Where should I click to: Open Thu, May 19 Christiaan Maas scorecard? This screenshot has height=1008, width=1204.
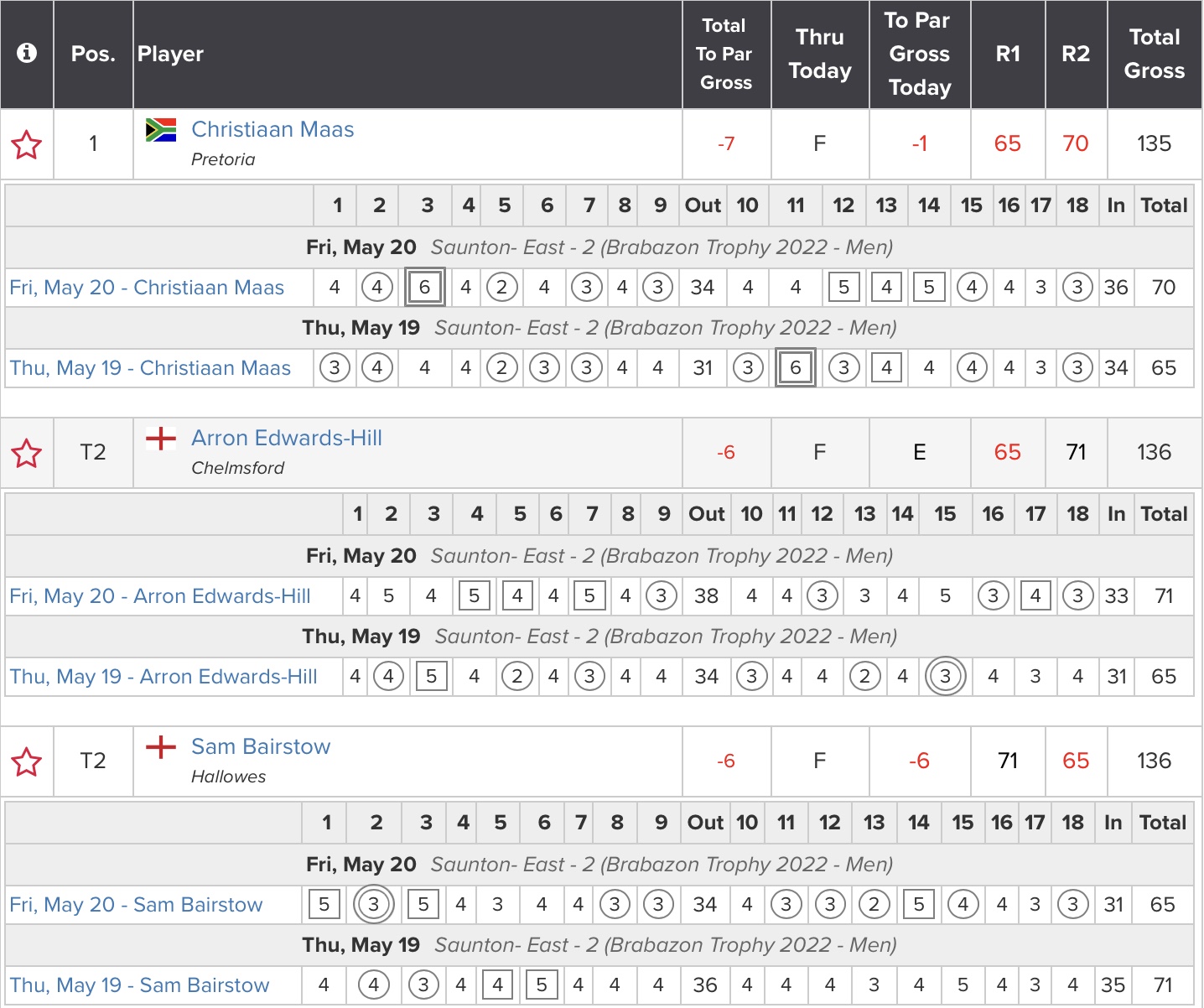click(x=150, y=368)
